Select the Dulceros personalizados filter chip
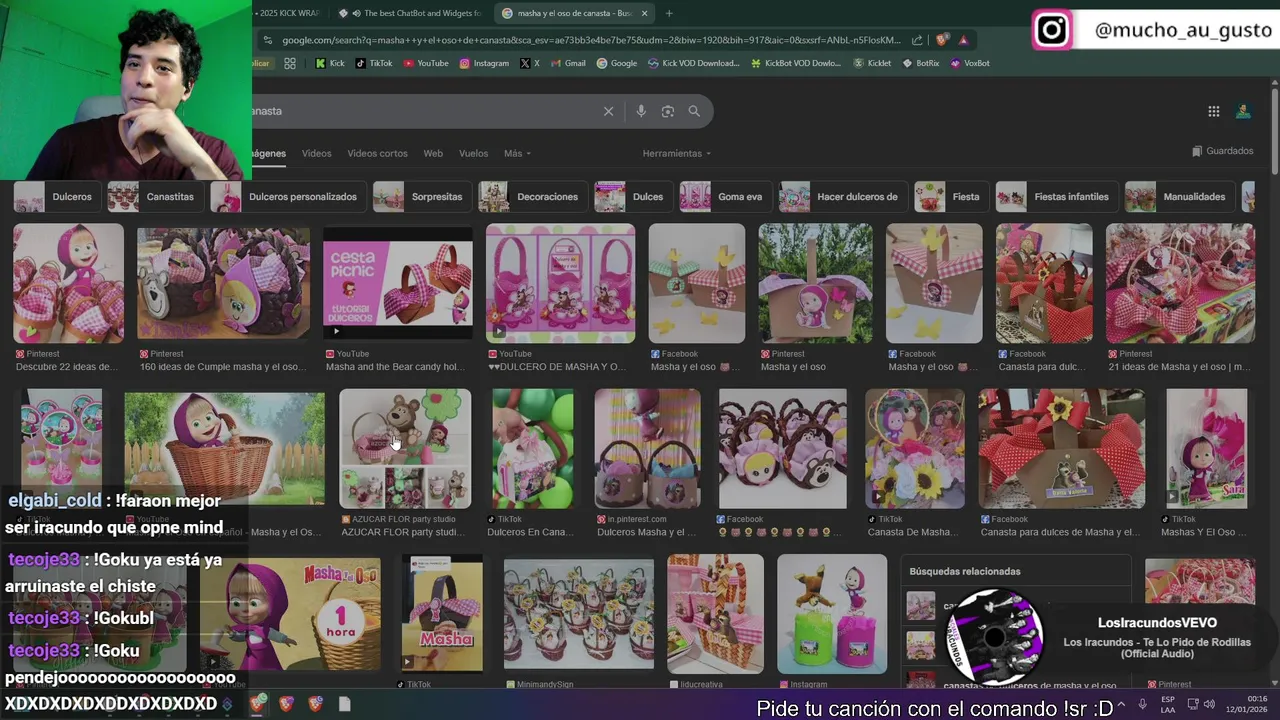Viewport: 1280px width, 720px height. [x=287, y=197]
